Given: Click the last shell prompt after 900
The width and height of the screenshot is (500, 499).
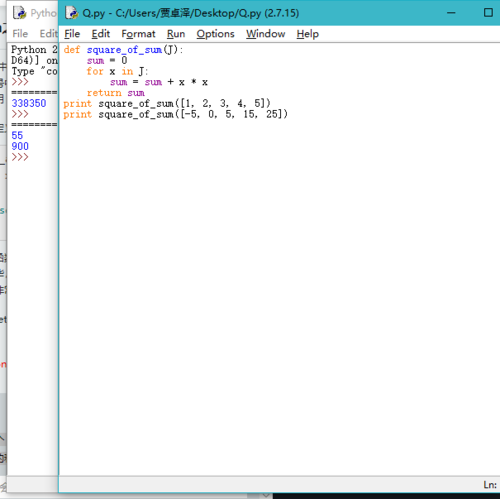Looking at the screenshot, I should (x=20, y=157).
